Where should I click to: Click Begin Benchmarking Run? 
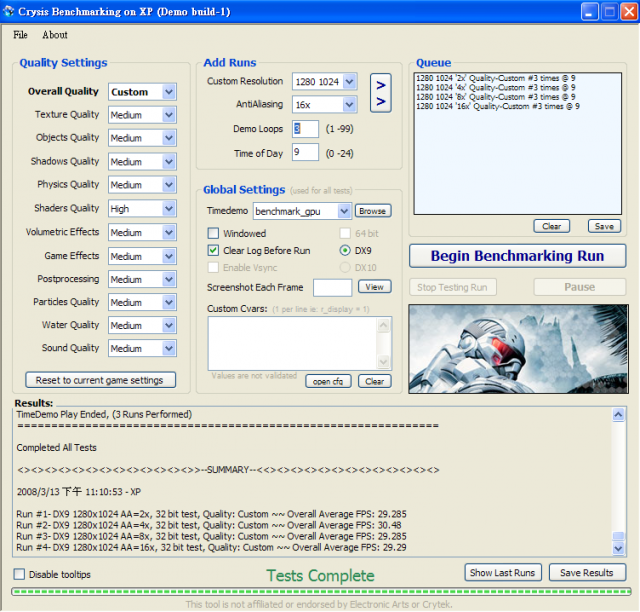point(517,256)
